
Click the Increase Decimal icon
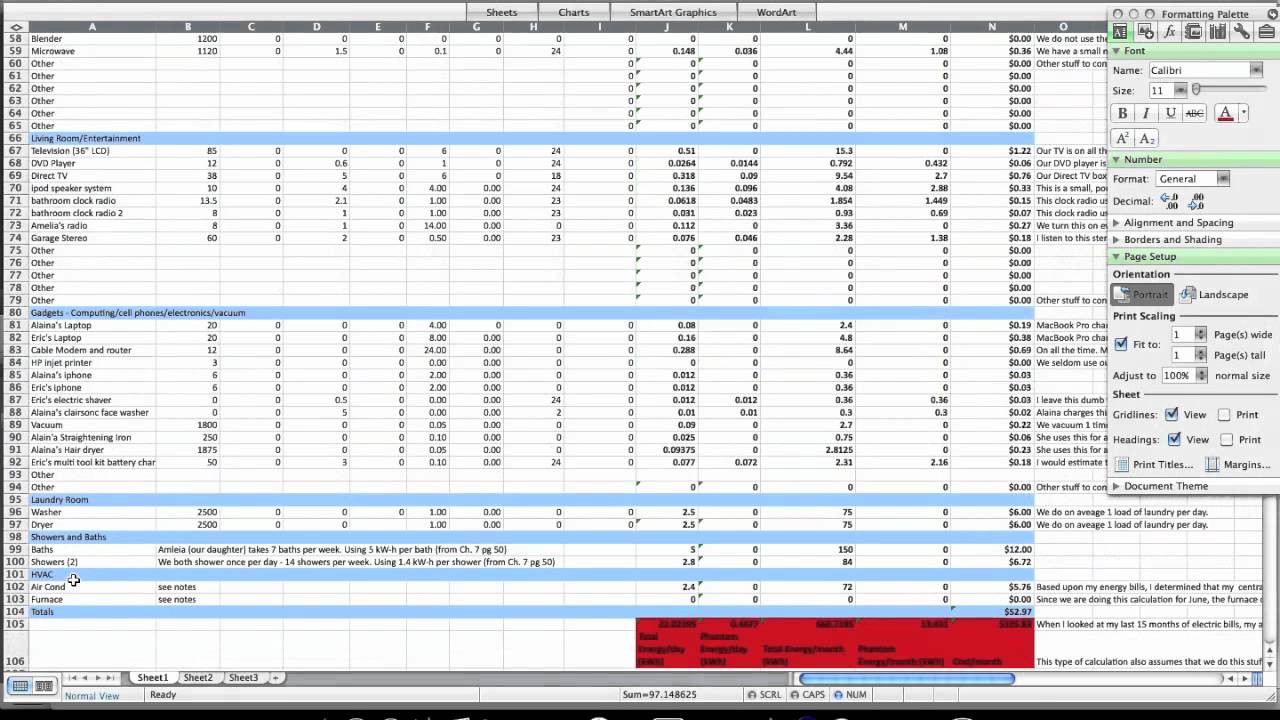(x=1170, y=201)
